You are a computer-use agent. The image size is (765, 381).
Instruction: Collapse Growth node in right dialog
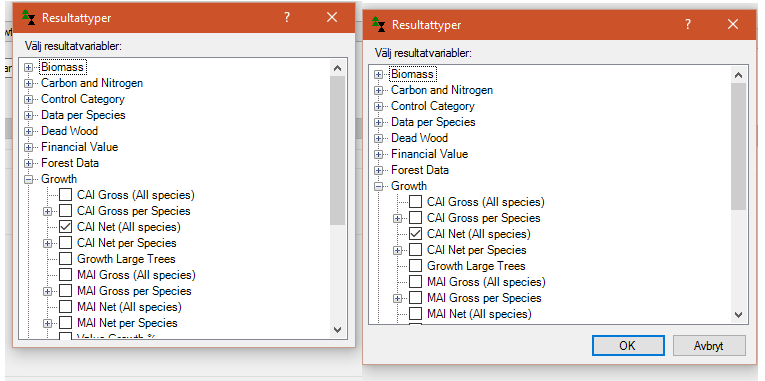tap(378, 186)
